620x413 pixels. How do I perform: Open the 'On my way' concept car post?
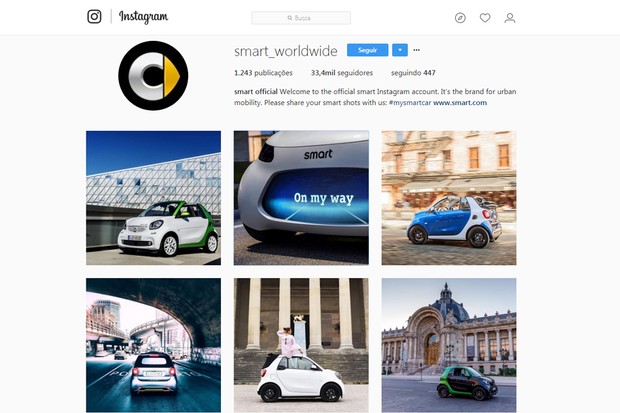[x=301, y=198]
